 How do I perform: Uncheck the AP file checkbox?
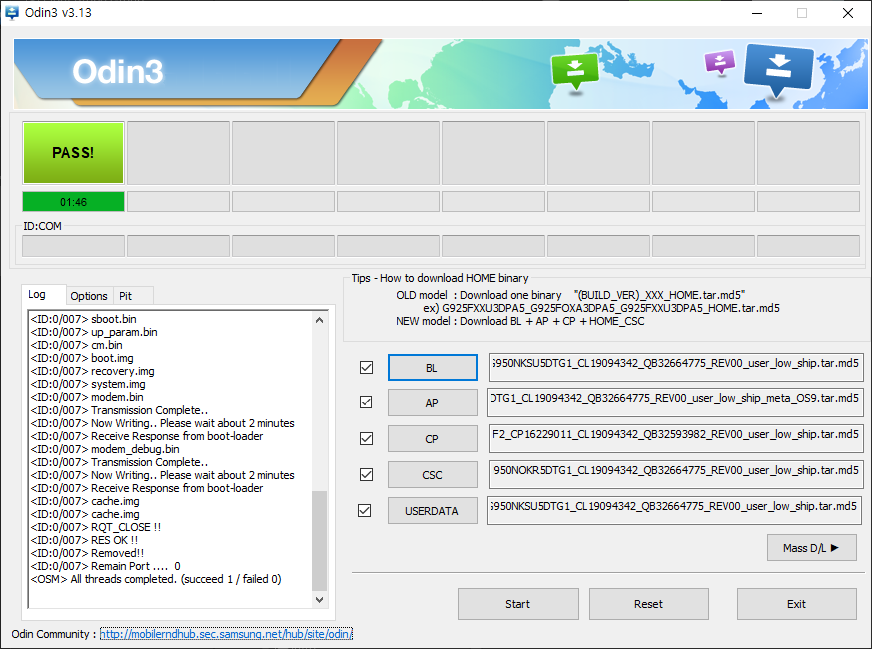coord(366,402)
